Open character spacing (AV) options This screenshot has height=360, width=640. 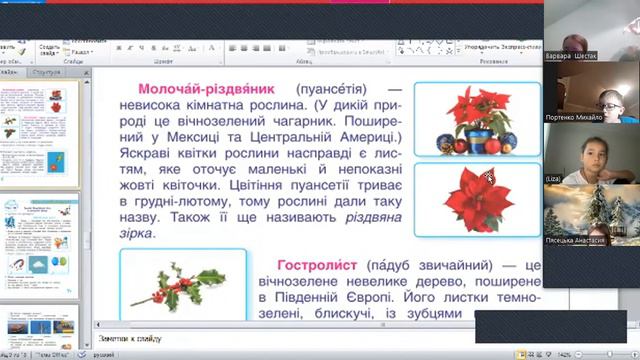click(177, 48)
